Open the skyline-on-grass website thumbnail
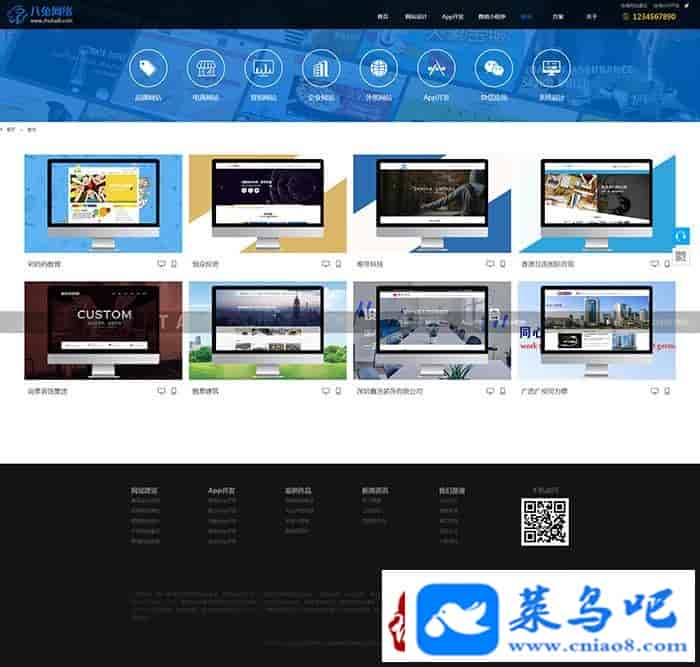 267,330
